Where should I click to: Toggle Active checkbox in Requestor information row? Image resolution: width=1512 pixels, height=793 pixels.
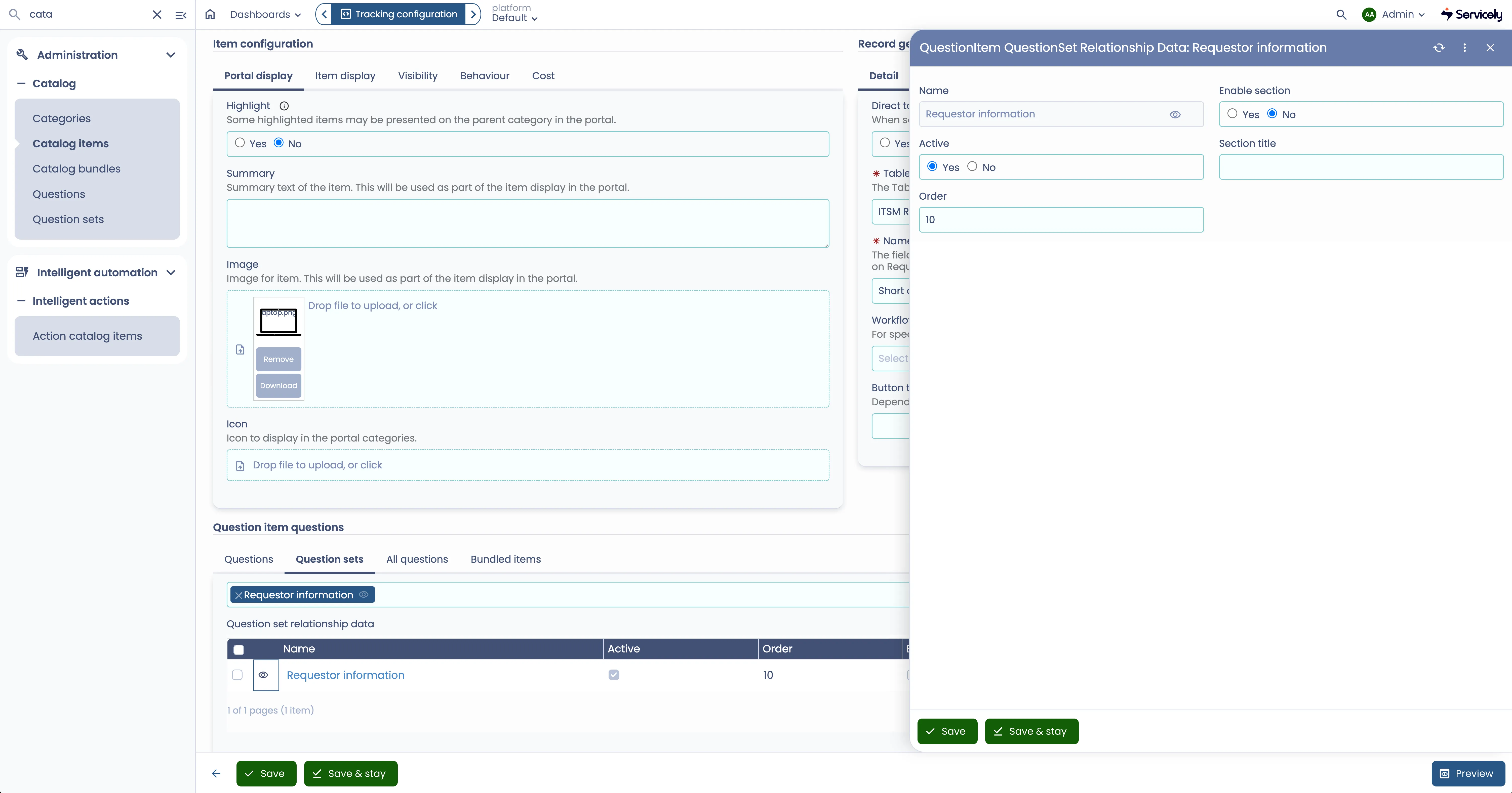[614, 675]
